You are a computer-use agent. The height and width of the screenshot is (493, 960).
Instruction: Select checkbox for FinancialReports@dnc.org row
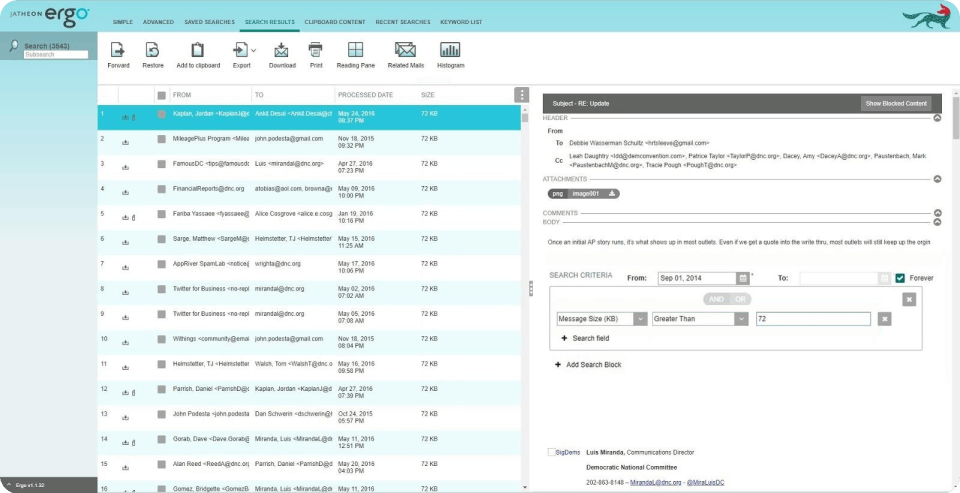coord(162,189)
